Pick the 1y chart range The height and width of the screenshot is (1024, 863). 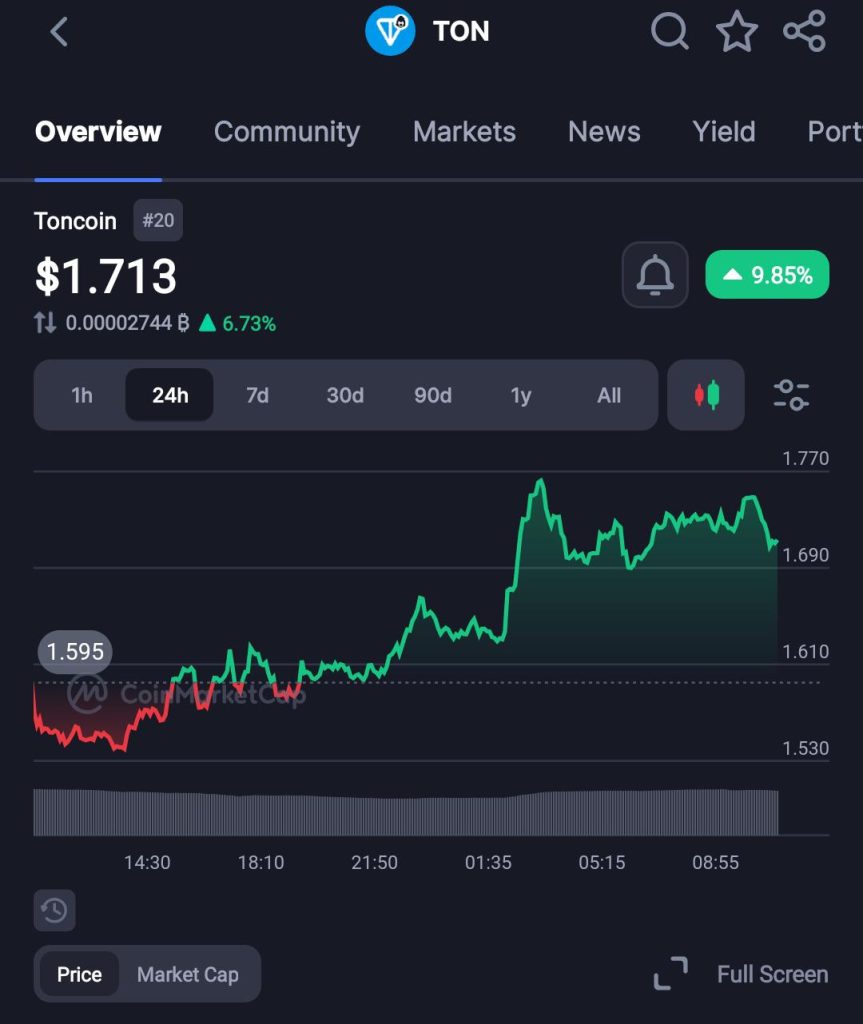[x=521, y=395]
